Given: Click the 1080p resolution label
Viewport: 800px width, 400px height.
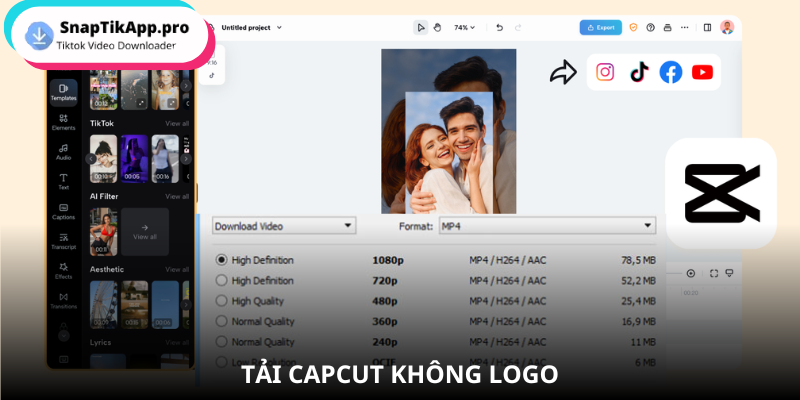Looking at the screenshot, I should click(388, 260).
